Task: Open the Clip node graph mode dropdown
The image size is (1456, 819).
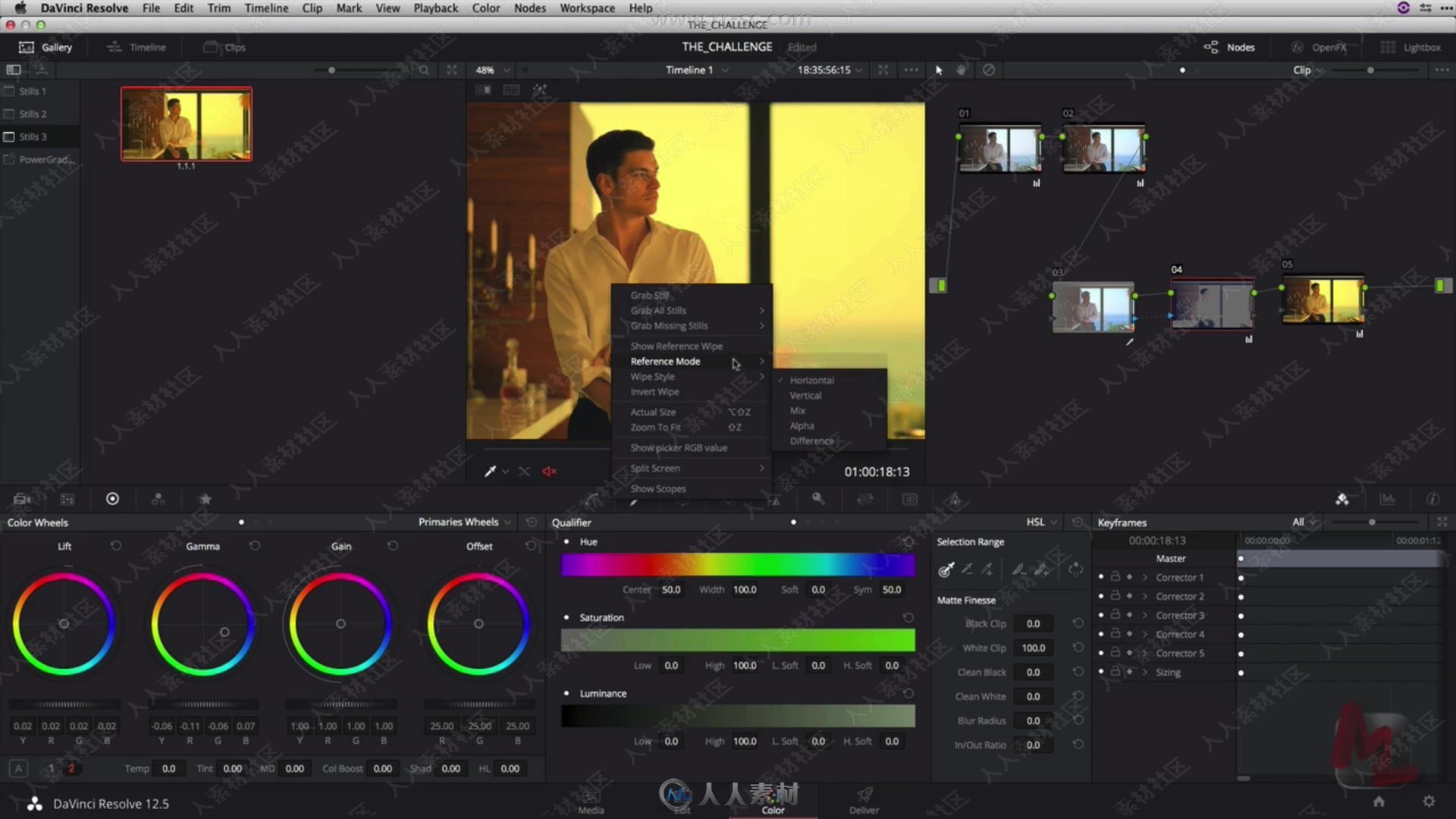Action: tap(1308, 70)
